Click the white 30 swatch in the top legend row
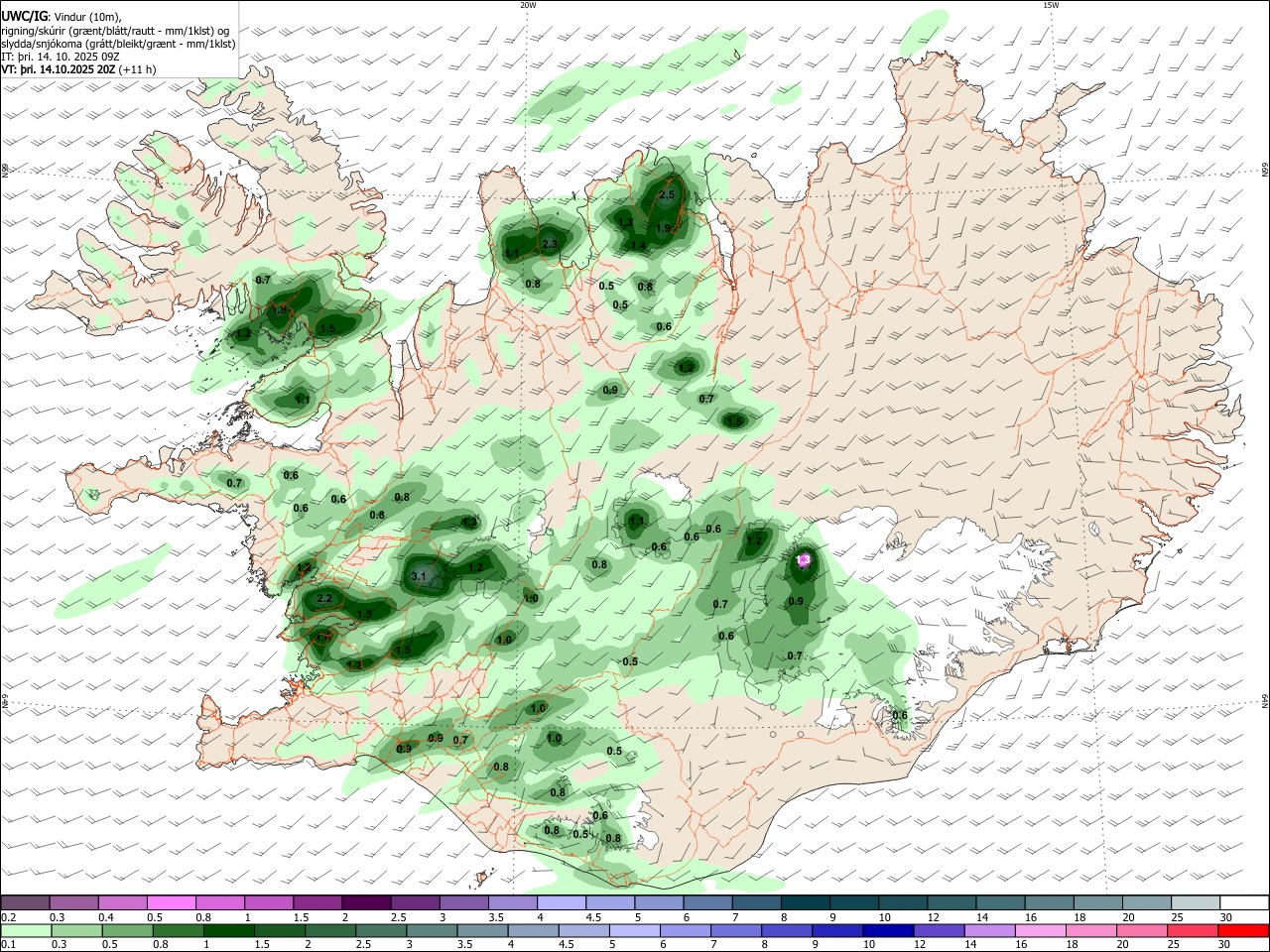Viewport: 1270px width, 952px height. click(1244, 902)
